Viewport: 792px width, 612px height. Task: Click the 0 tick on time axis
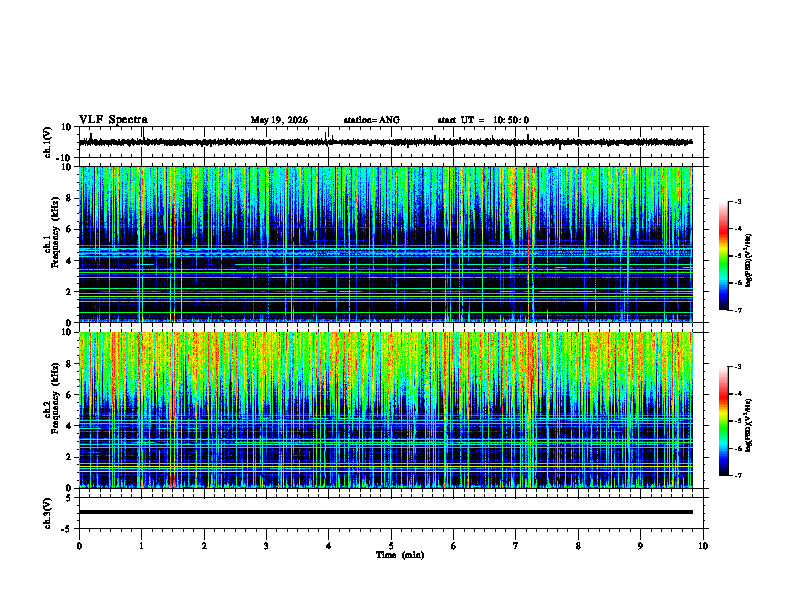79,546
